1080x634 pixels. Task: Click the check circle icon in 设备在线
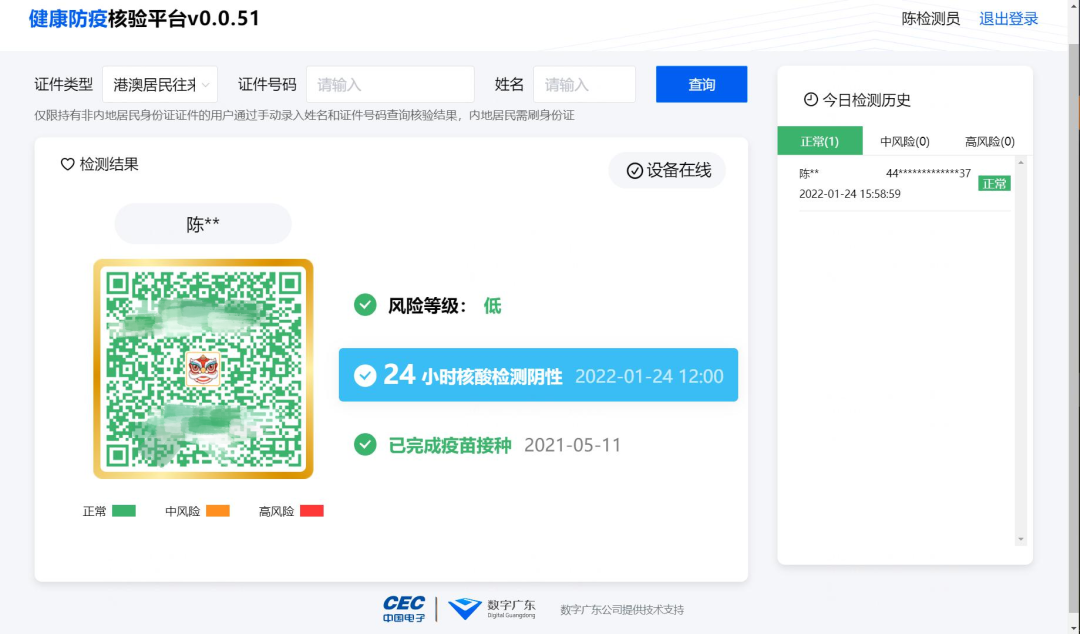[634, 171]
